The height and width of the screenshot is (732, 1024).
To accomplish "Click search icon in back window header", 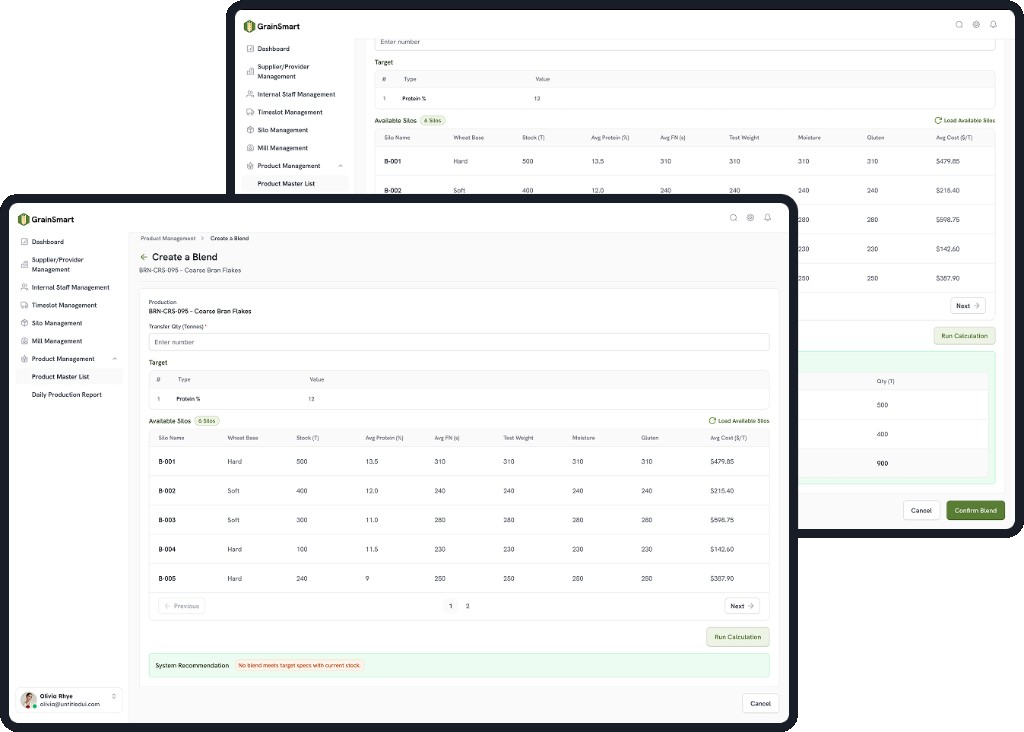I will [959, 24].
